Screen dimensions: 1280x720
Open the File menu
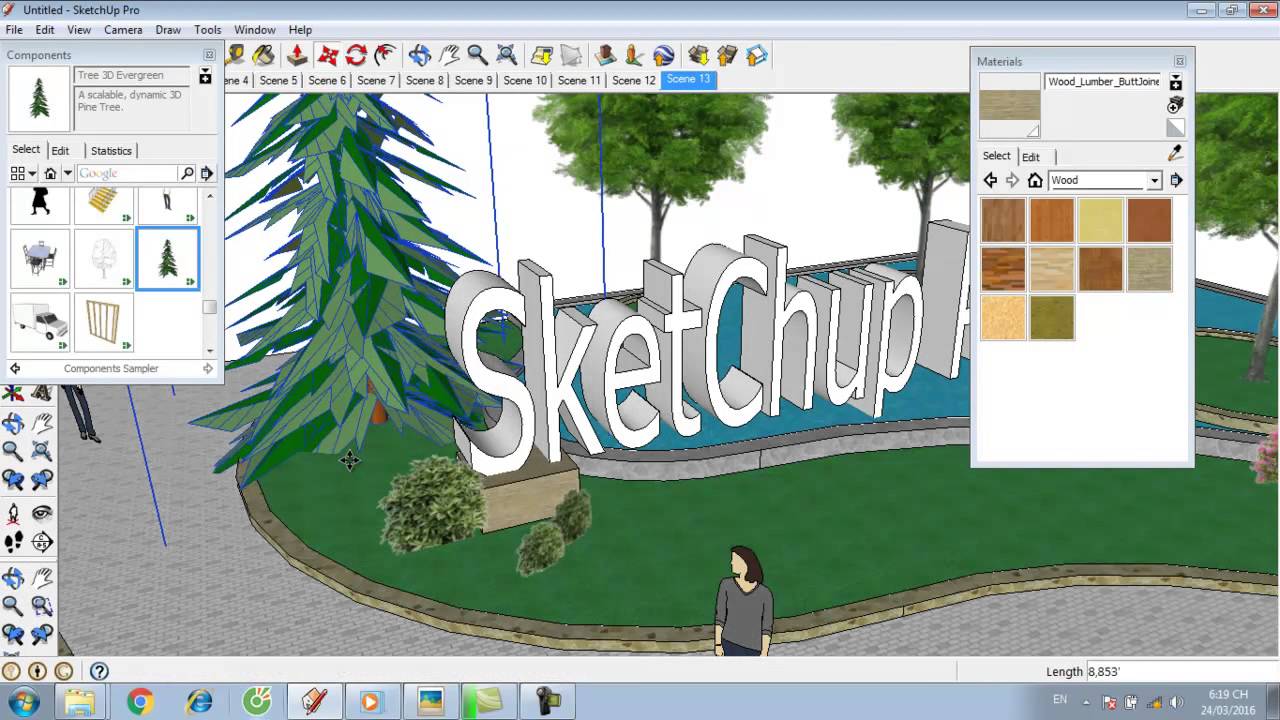click(x=14, y=30)
